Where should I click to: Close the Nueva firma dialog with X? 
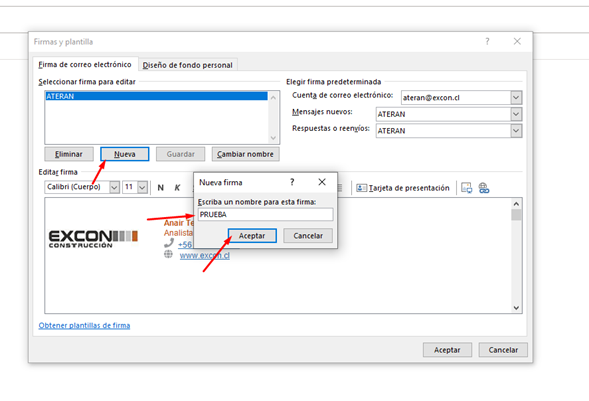click(322, 182)
